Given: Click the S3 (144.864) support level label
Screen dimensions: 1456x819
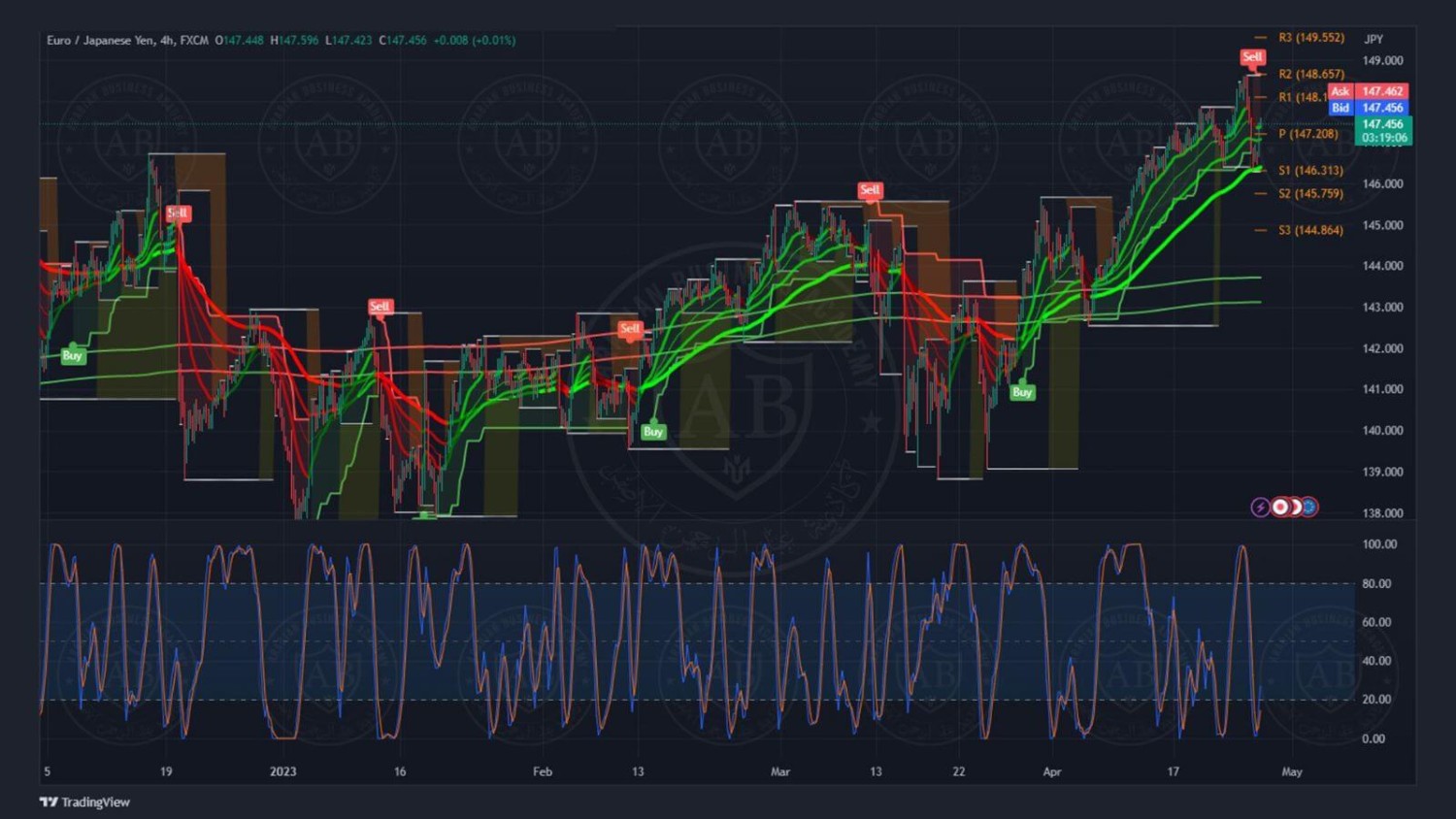Looking at the screenshot, I should coord(1310,230).
